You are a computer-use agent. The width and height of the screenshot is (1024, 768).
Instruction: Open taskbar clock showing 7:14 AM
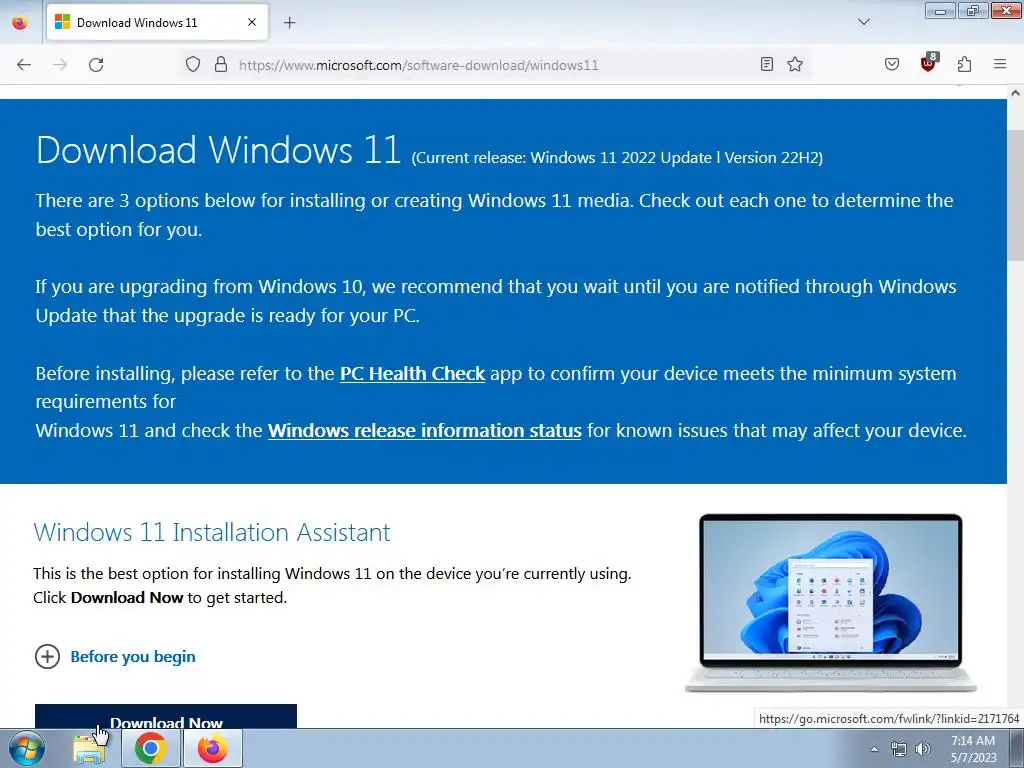coord(973,749)
